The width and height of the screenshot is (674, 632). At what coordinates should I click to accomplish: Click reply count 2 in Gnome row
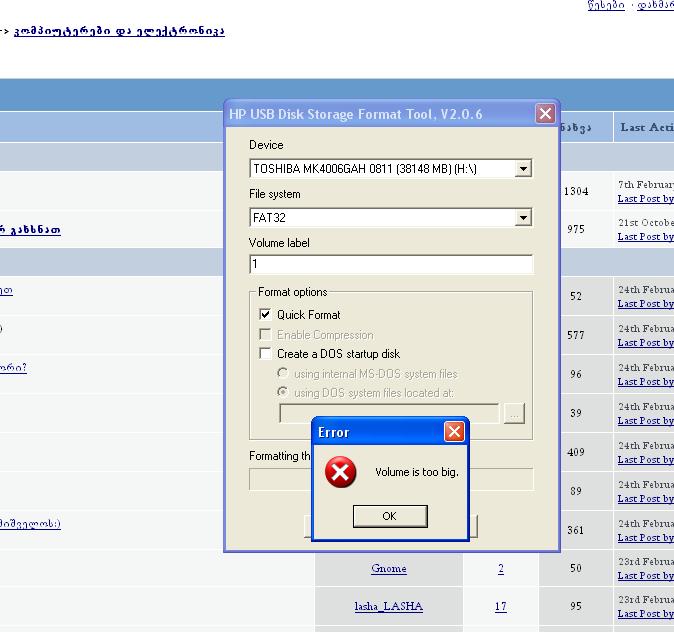click(501, 569)
